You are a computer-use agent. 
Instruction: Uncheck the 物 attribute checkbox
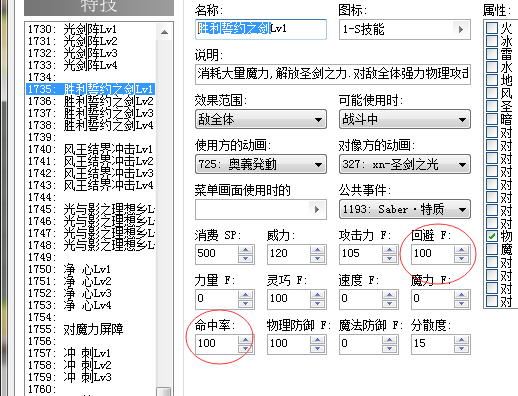[492, 236]
